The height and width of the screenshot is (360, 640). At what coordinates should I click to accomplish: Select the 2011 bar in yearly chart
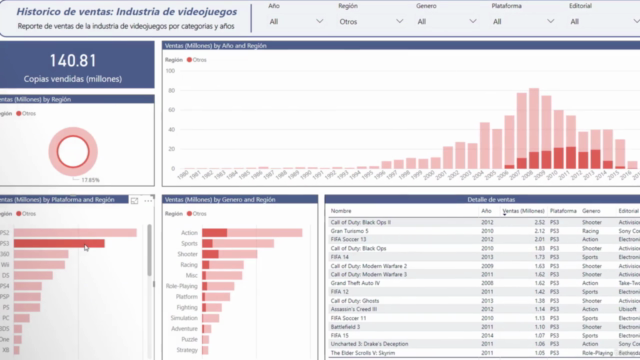click(571, 142)
